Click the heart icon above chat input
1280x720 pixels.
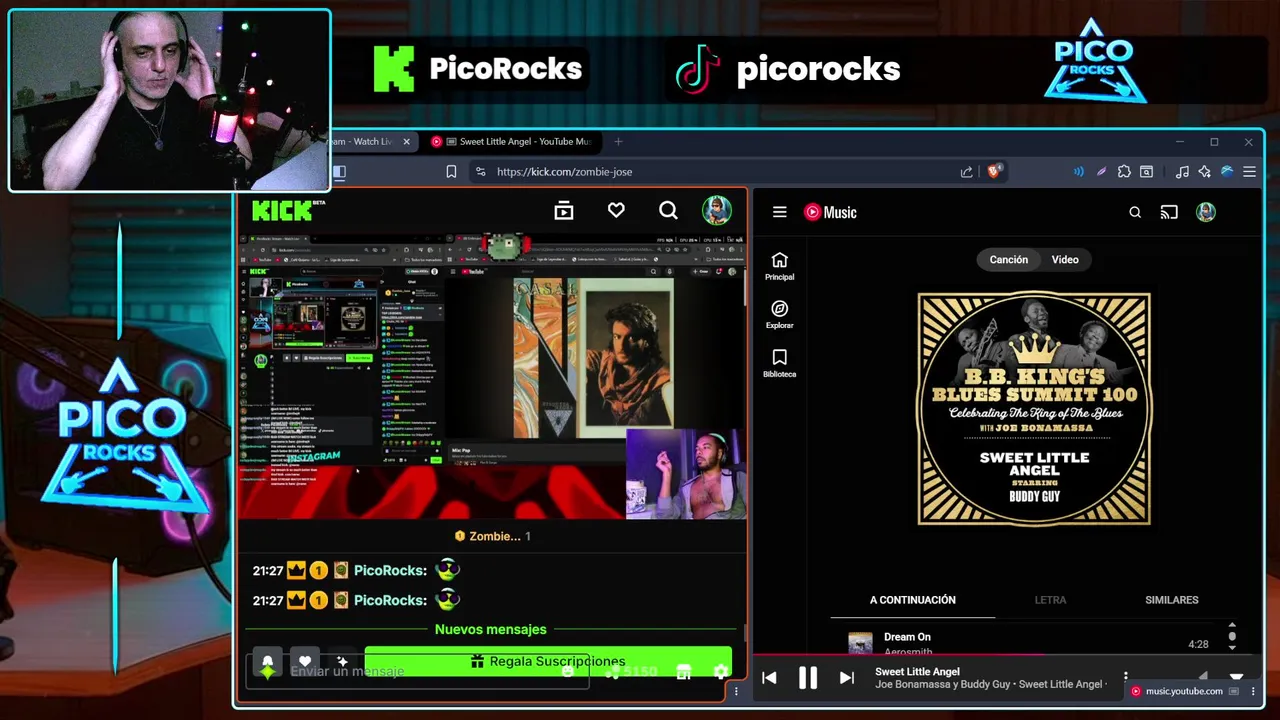tap(305, 661)
